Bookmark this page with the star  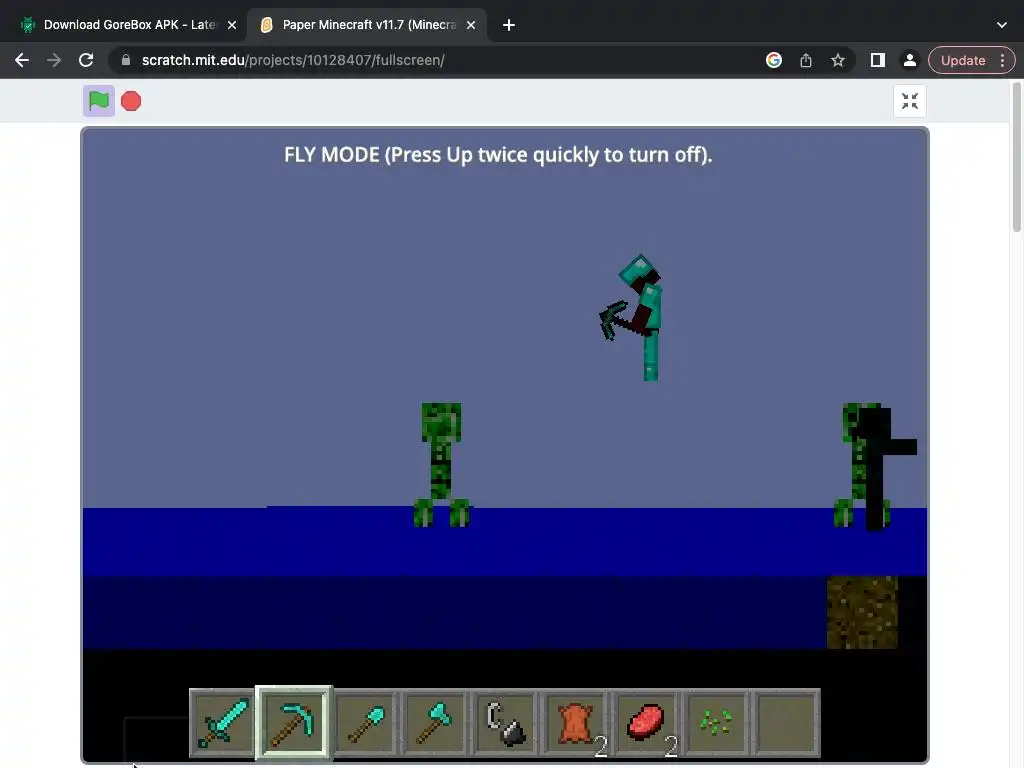pyautogui.click(x=838, y=60)
